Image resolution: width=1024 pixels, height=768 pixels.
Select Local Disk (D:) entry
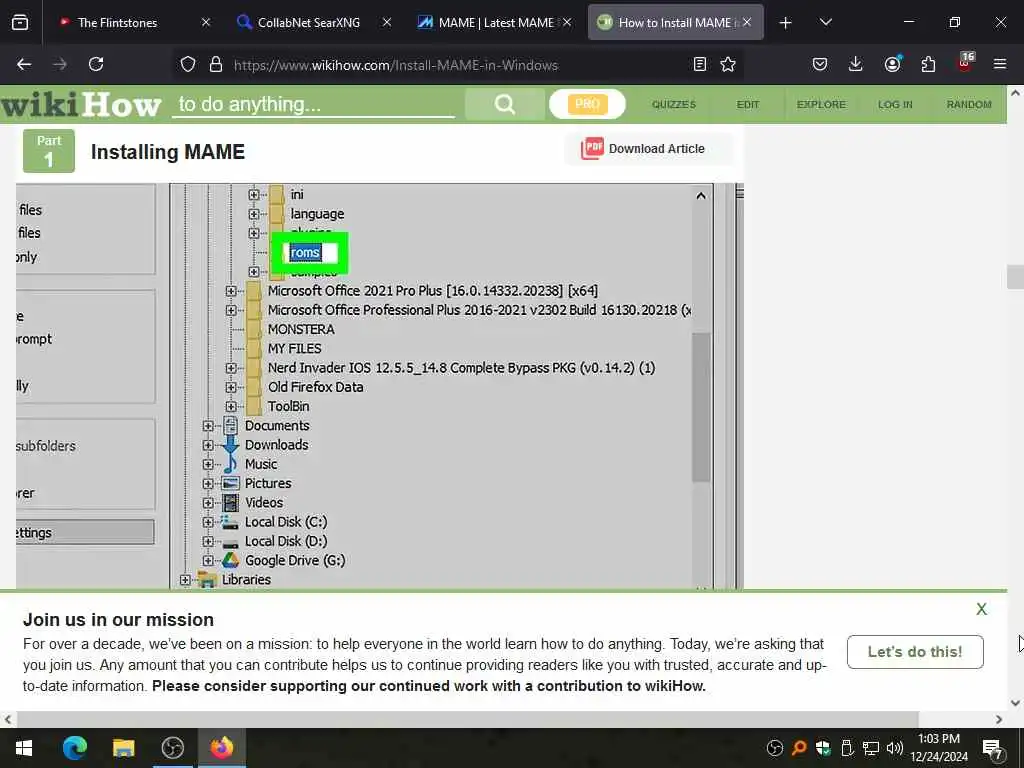click(286, 541)
